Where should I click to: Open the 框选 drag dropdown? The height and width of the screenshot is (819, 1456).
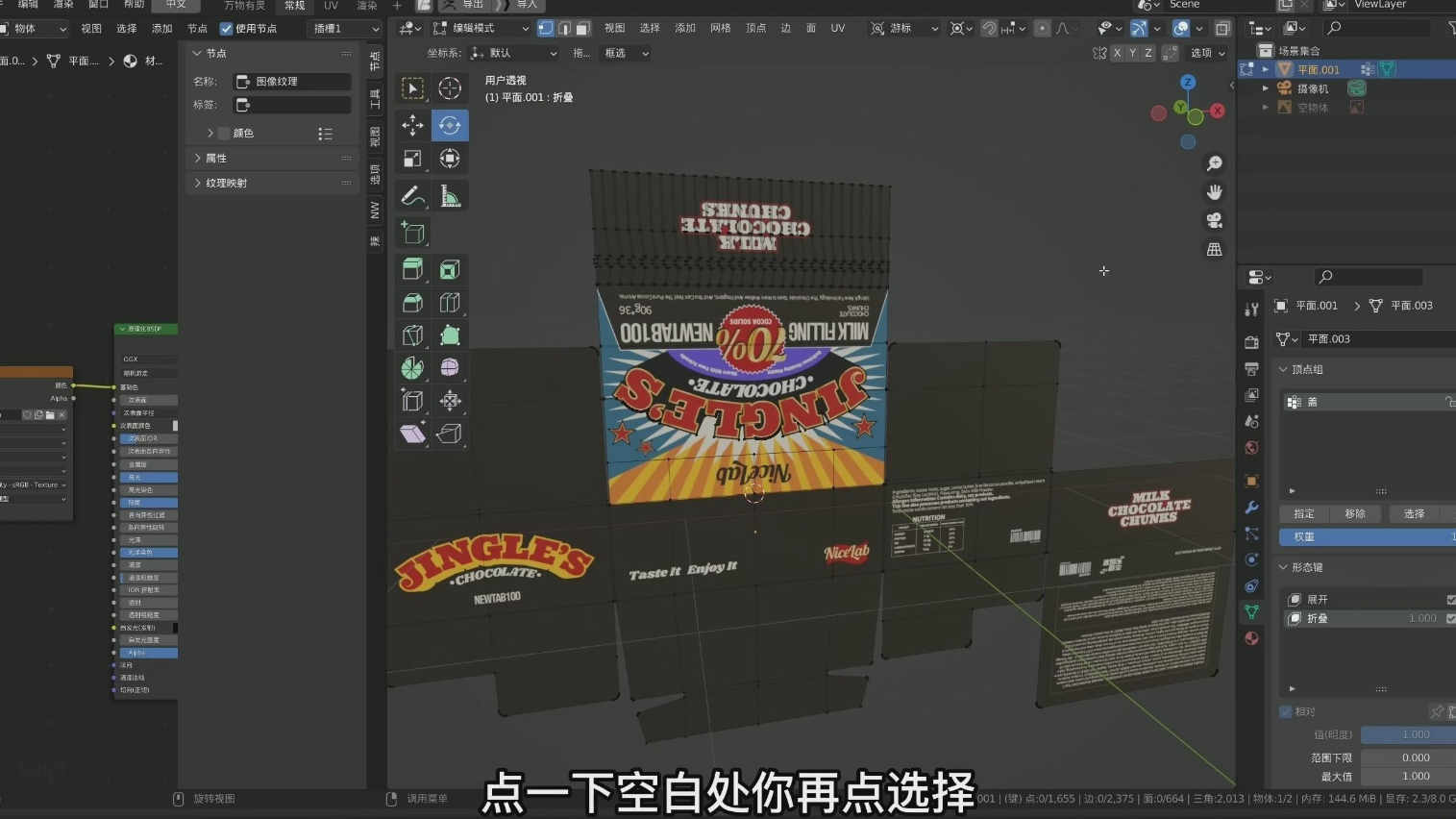(626, 54)
